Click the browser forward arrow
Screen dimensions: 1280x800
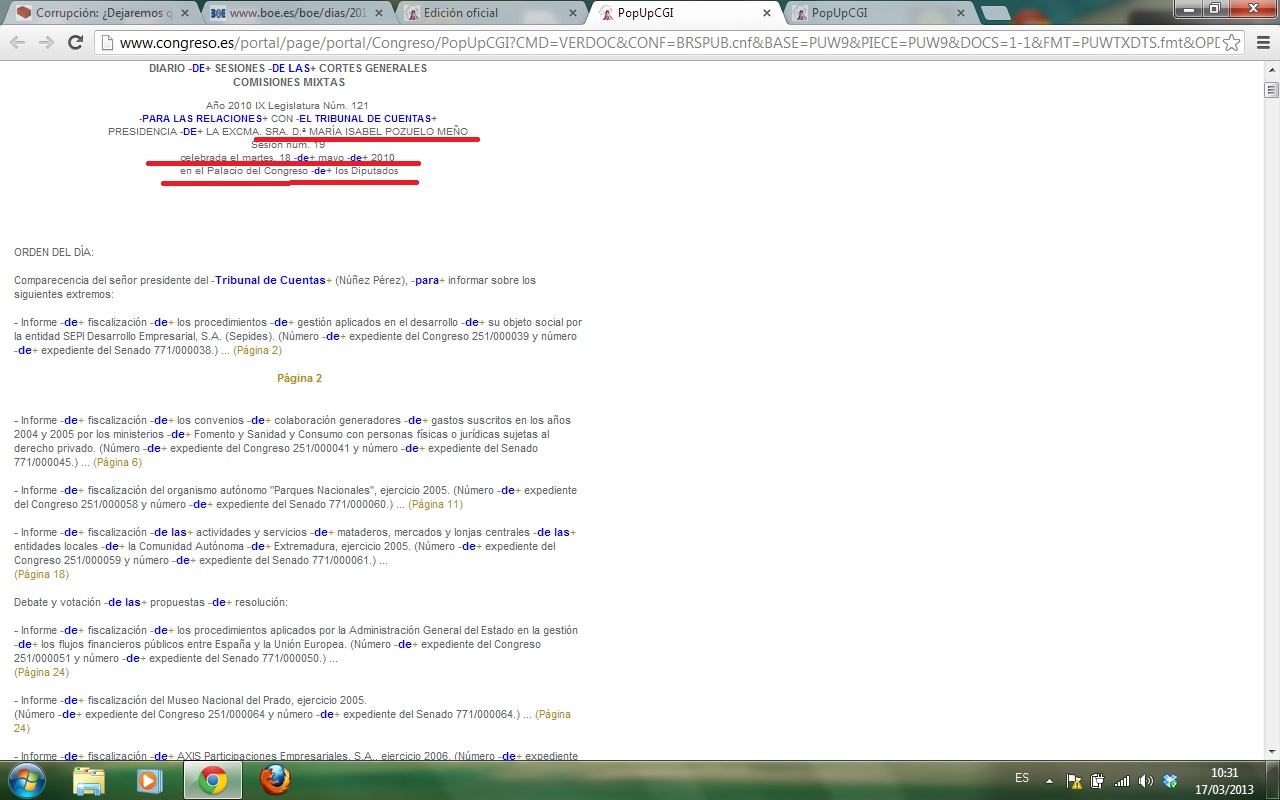tap(46, 42)
